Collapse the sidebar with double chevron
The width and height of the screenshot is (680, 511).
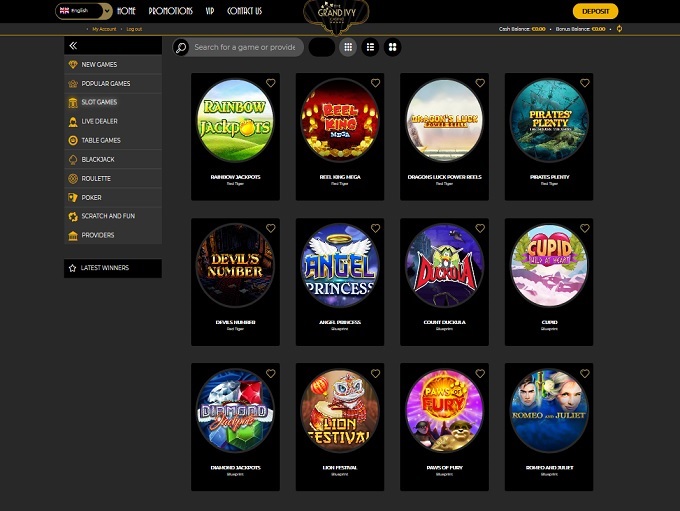click(x=73, y=46)
